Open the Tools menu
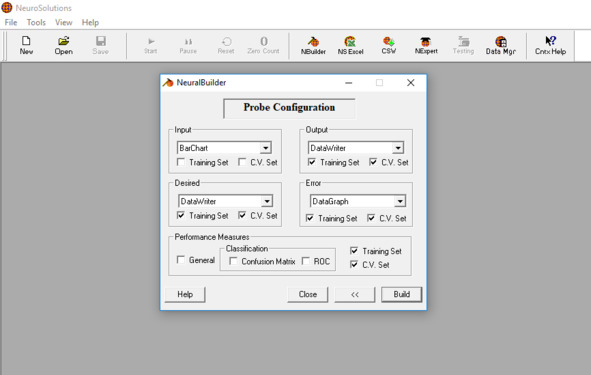Image resolution: width=591 pixels, height=375 pixels. (36, 23)
